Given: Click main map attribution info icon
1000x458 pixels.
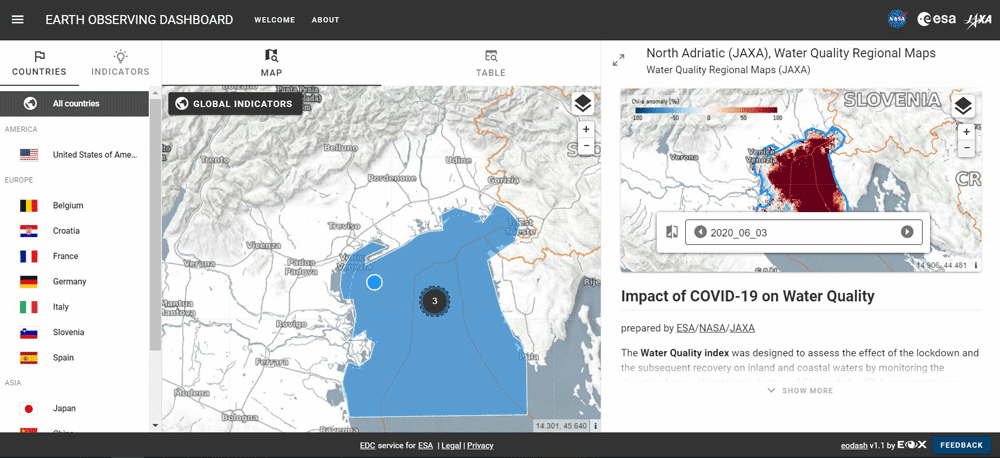Looking at the screenshot, I should click(x=595, y=425).
